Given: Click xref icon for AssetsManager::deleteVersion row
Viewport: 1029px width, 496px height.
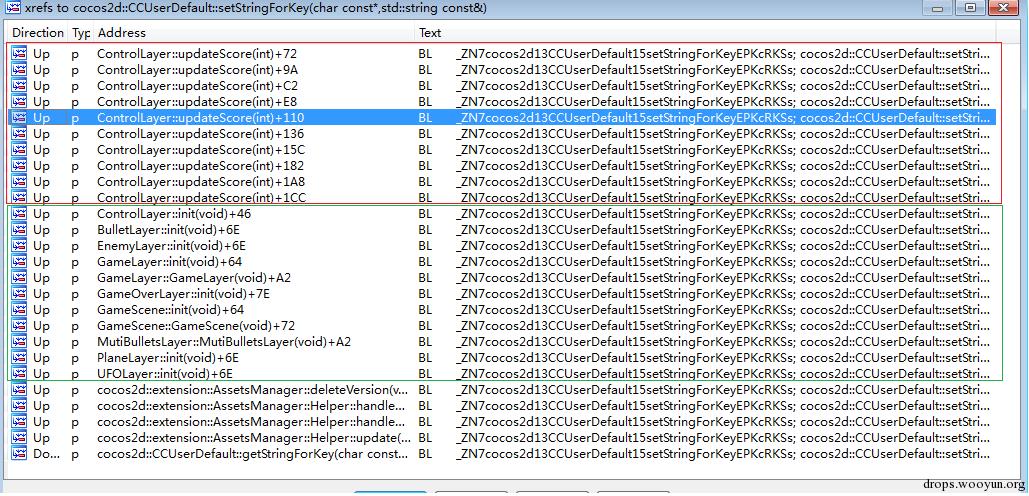Looking at the screenshot, I should click(18, 390).
